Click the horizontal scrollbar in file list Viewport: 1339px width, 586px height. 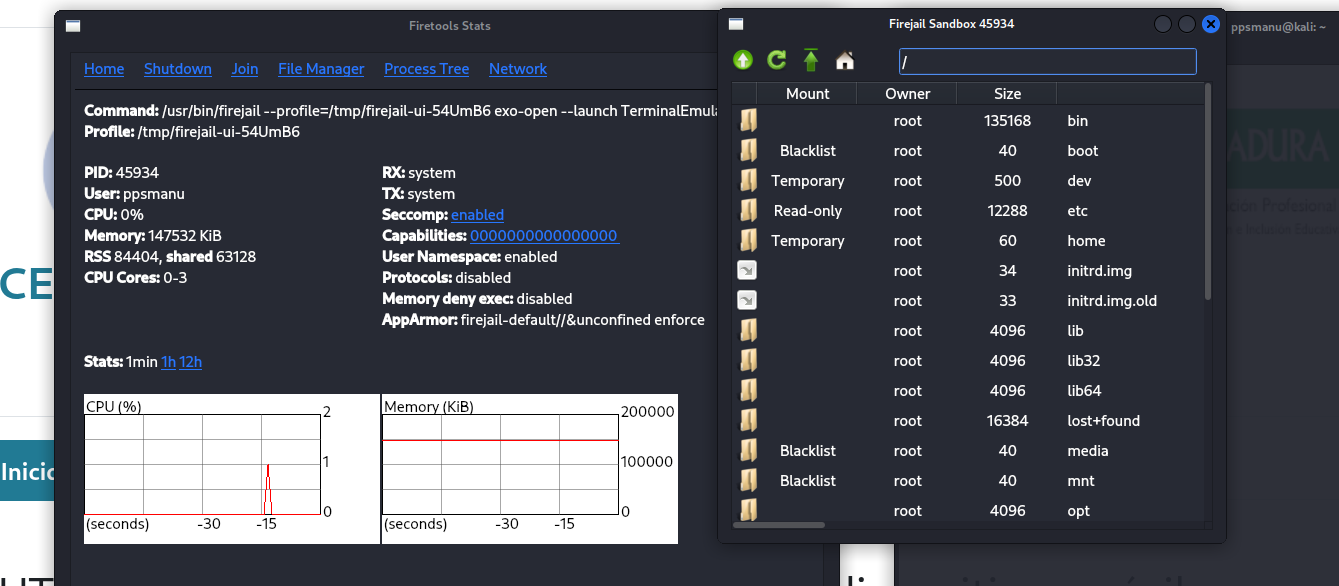[779, 525]
